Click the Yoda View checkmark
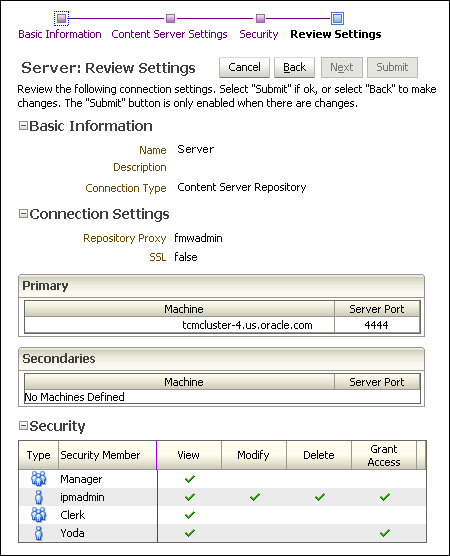450x556 pixels. [190, 533]
